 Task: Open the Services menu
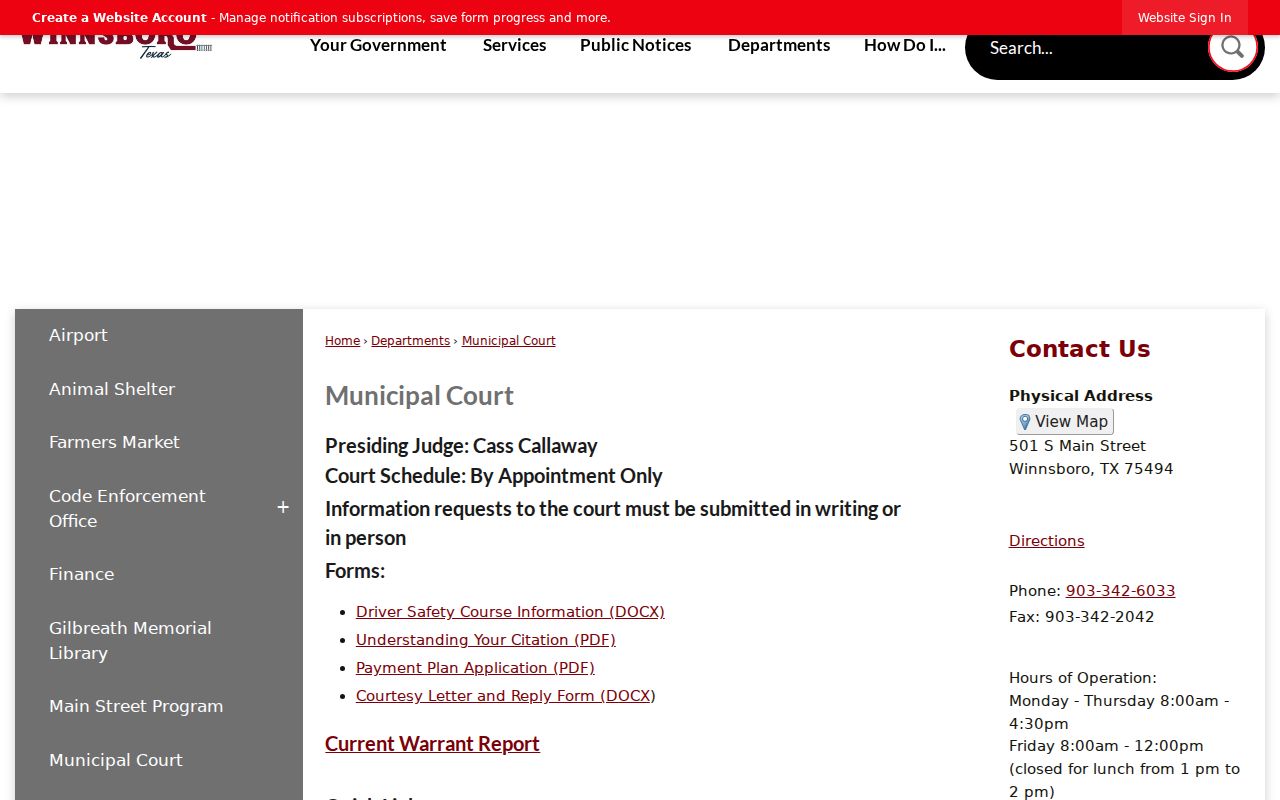coord(514,45)
